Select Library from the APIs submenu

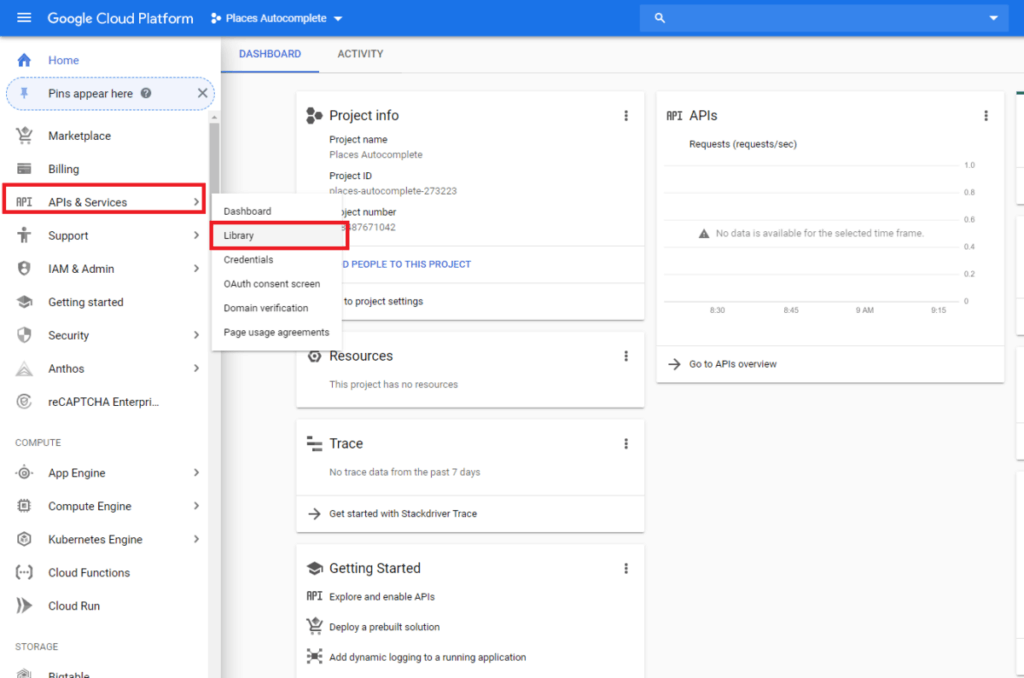pos(239,236)
